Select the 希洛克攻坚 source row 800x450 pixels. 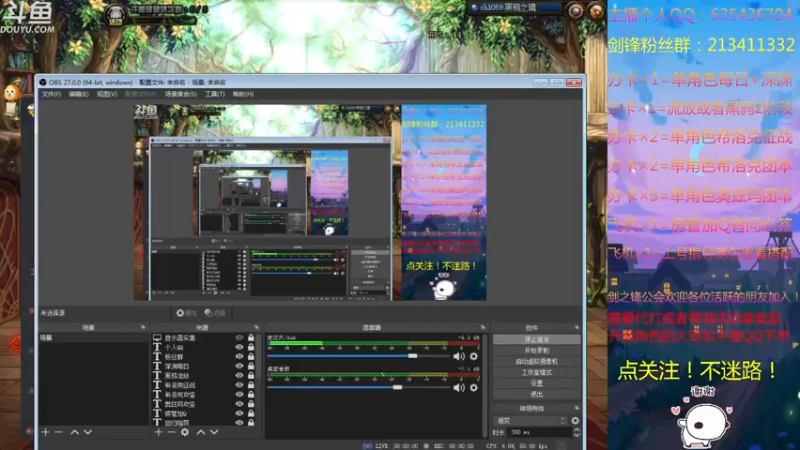(x=204, y=394)
